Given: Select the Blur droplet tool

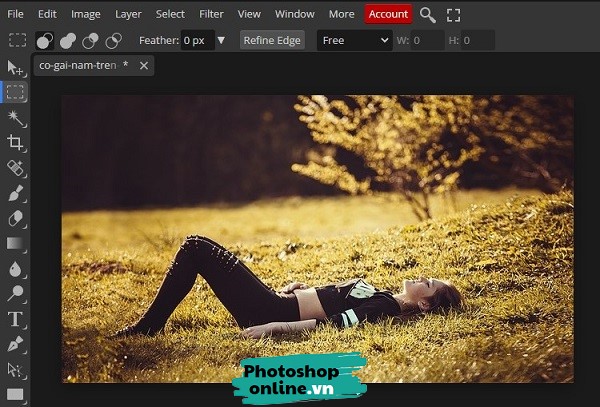Looking at the screenshot, I should click(15, 268).
